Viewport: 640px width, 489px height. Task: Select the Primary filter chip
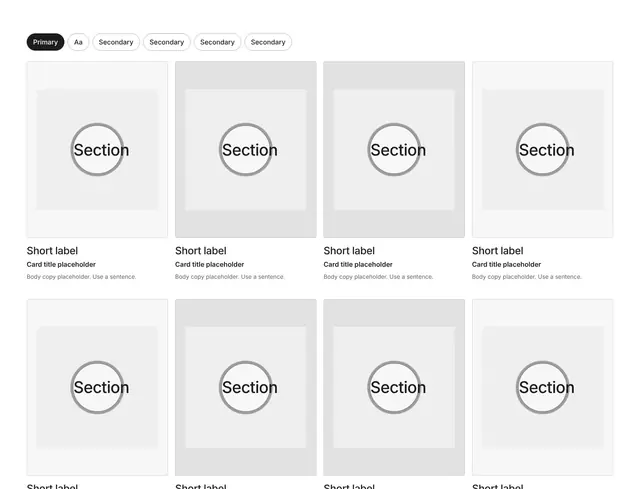pyautogui.click(x=45, y=42)
